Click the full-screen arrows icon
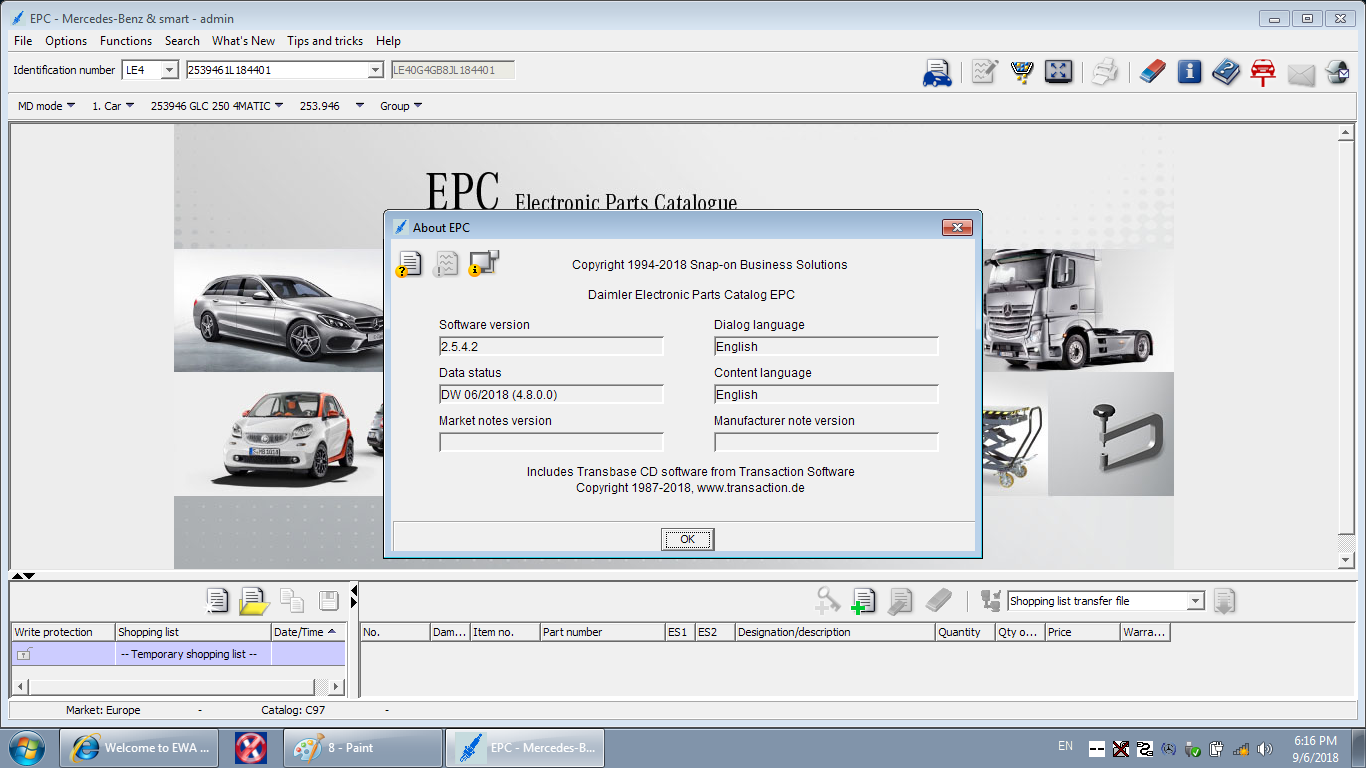This screenshot has width=1366, height=768. coord(1058,71)
